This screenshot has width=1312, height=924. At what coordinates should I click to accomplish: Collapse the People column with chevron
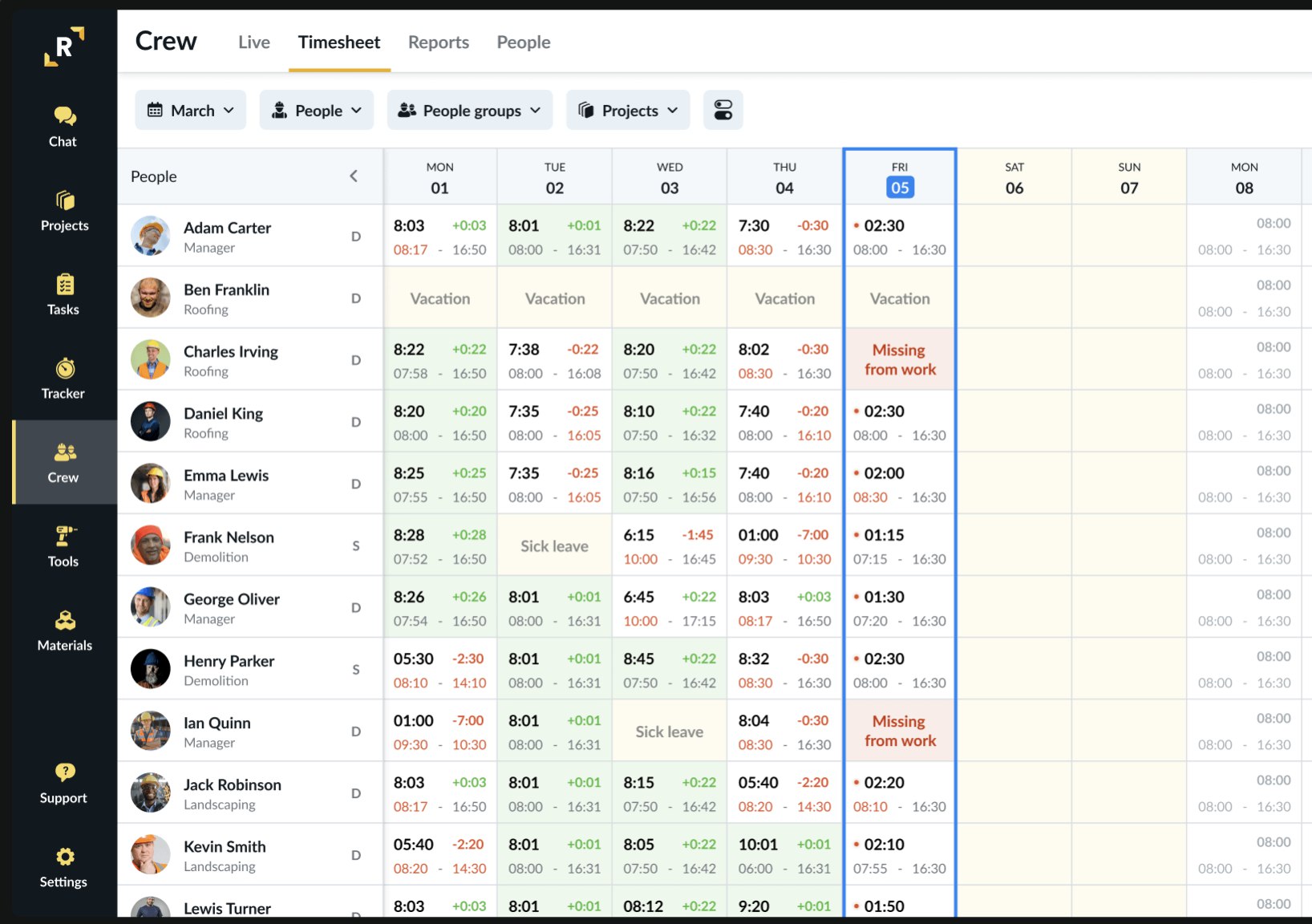coord(354,176)
